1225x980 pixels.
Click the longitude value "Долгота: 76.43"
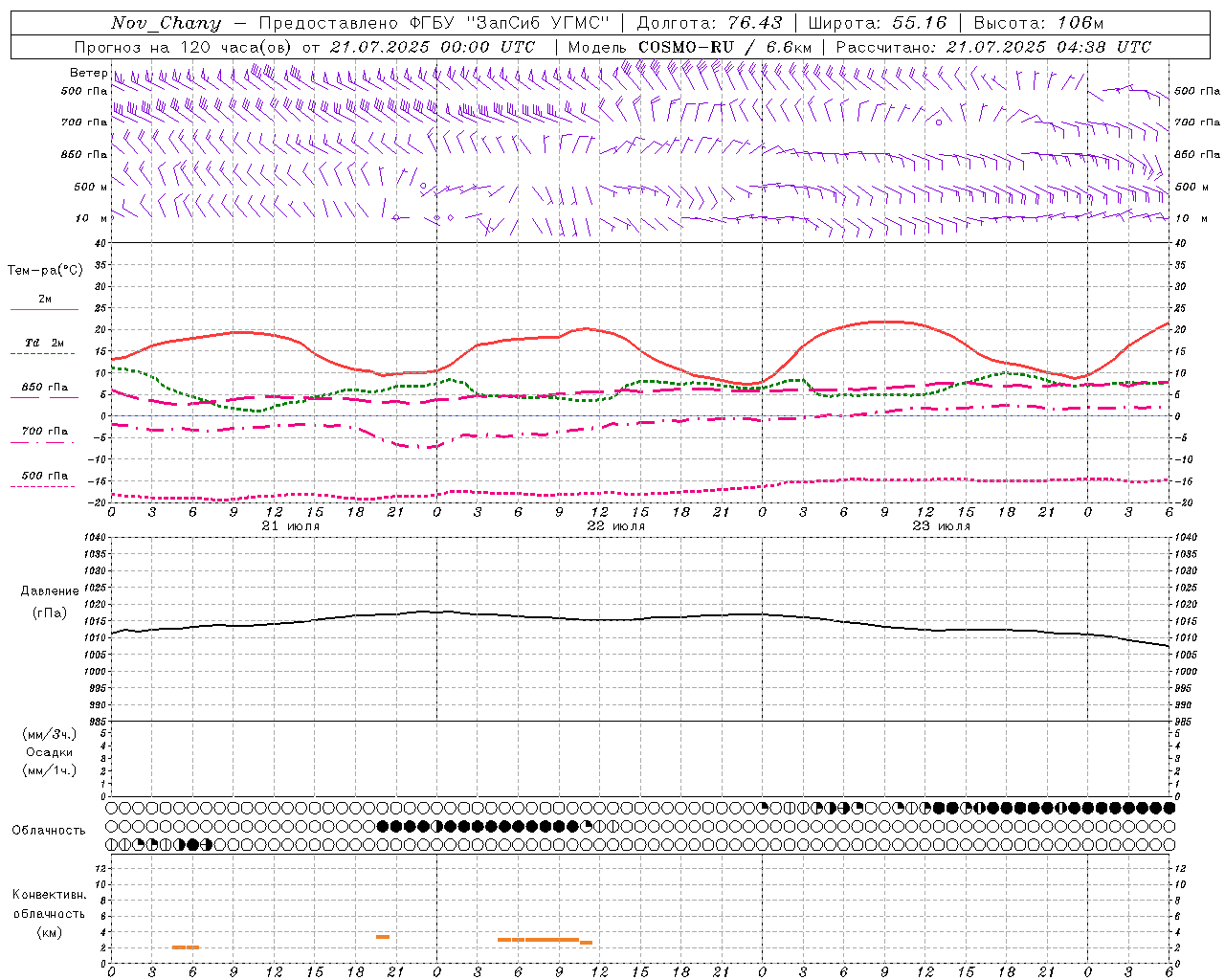[709, 23]
